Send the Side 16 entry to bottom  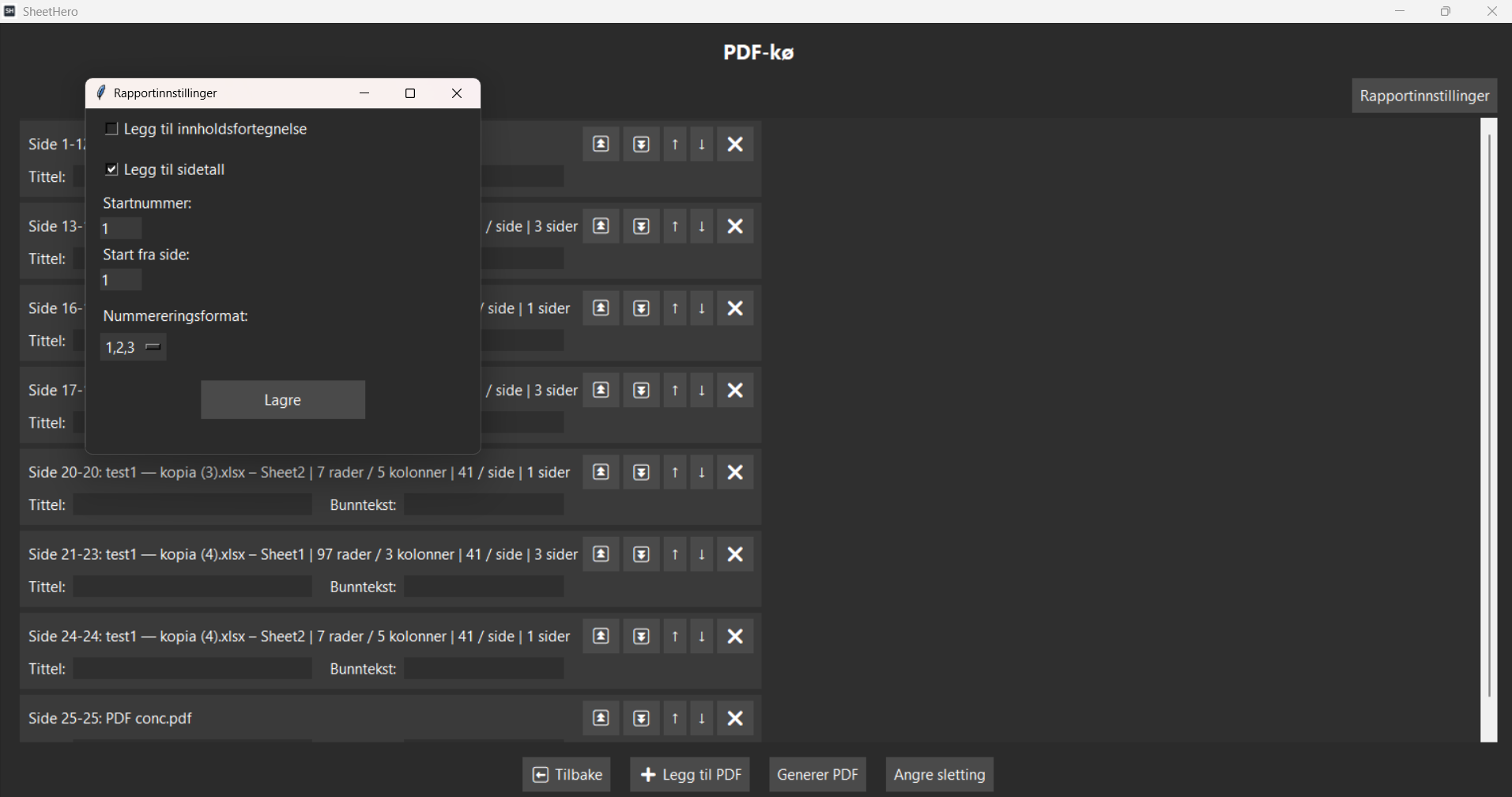[641, 308]
